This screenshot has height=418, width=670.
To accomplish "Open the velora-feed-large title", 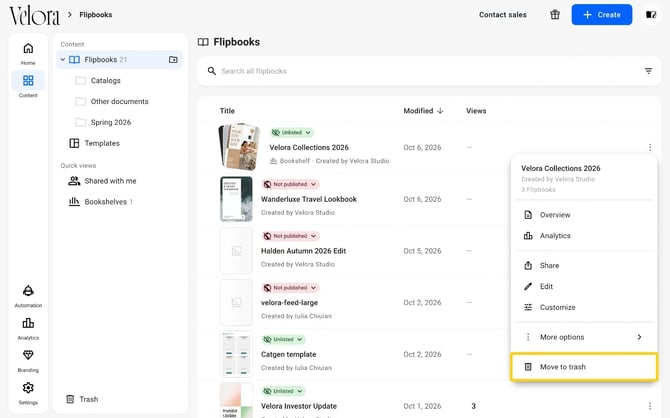I will [x=289, y=303].
